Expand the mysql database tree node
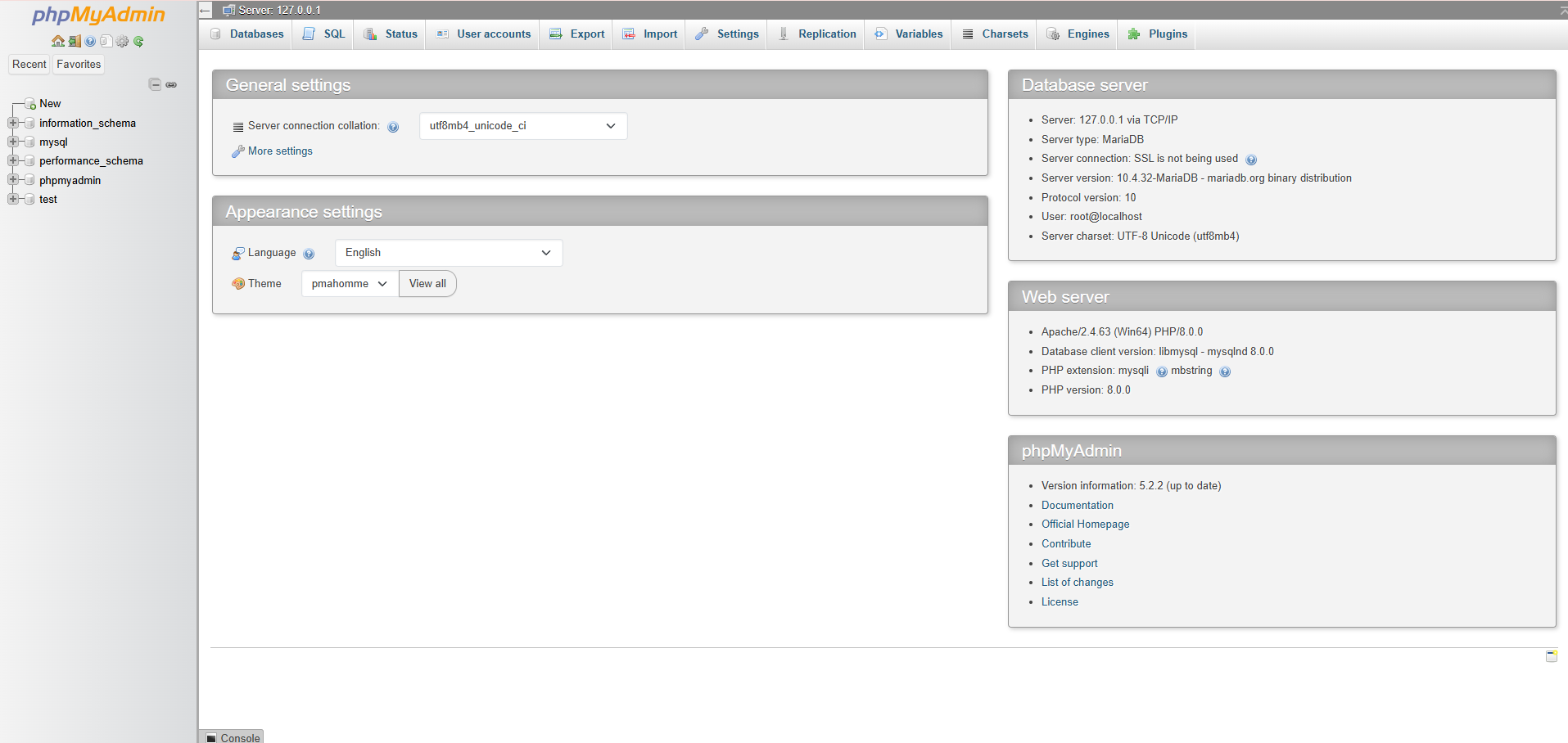This screenshot has width=1568, height=743. coord(12,142)
